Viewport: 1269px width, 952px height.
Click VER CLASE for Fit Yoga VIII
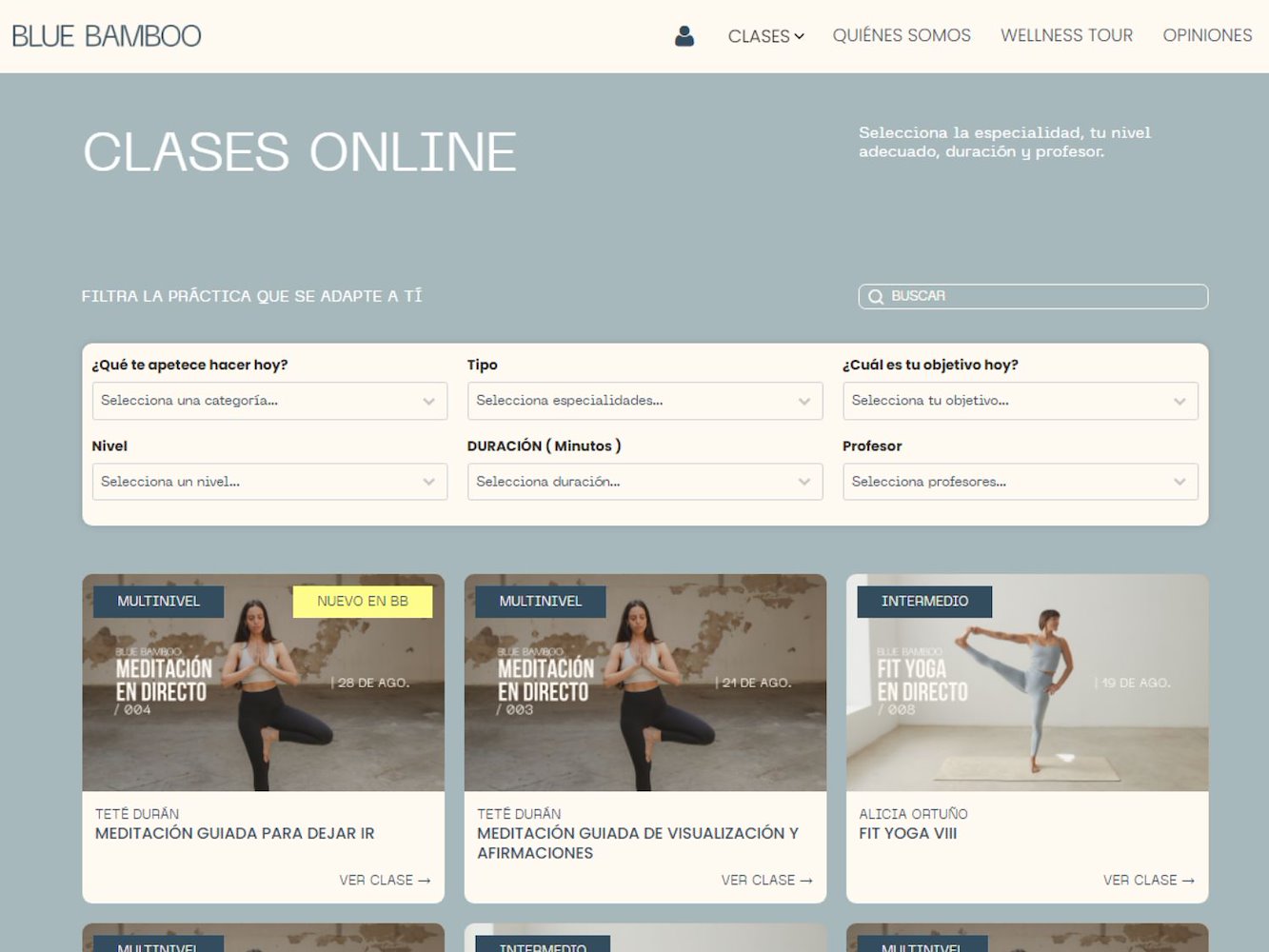(x=1148, y=881)
